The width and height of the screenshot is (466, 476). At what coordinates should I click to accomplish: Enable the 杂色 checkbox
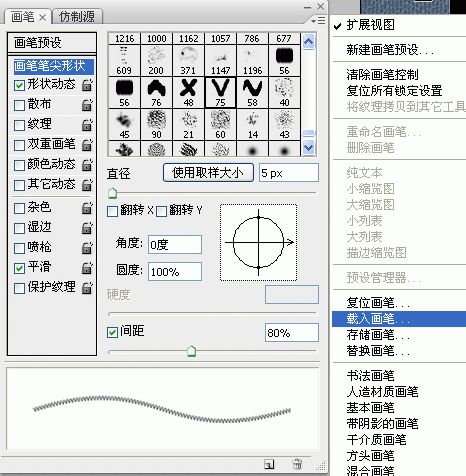19,208
